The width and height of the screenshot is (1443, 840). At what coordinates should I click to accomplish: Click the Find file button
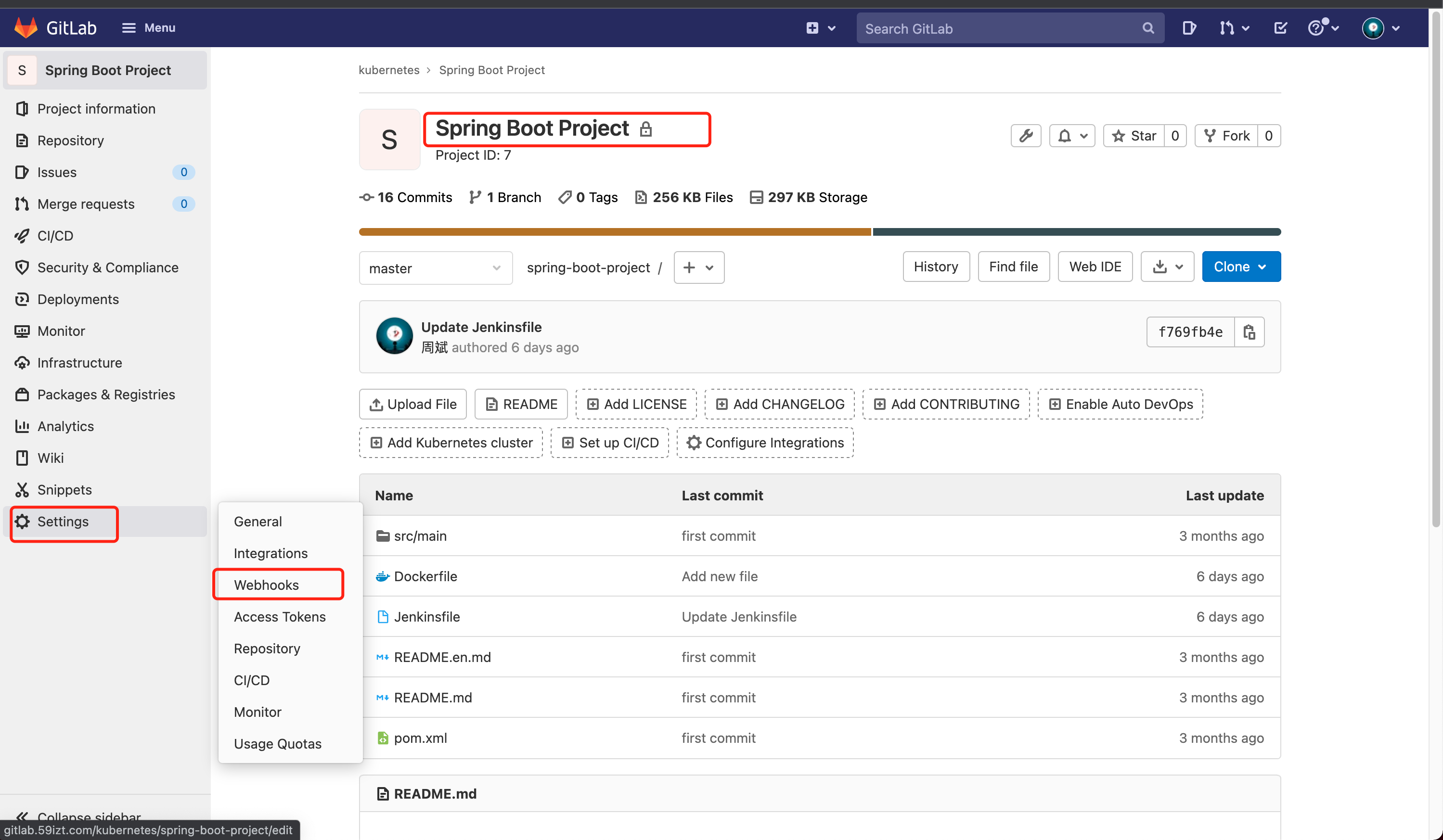pyautogui.click(x=1013, y=267)
